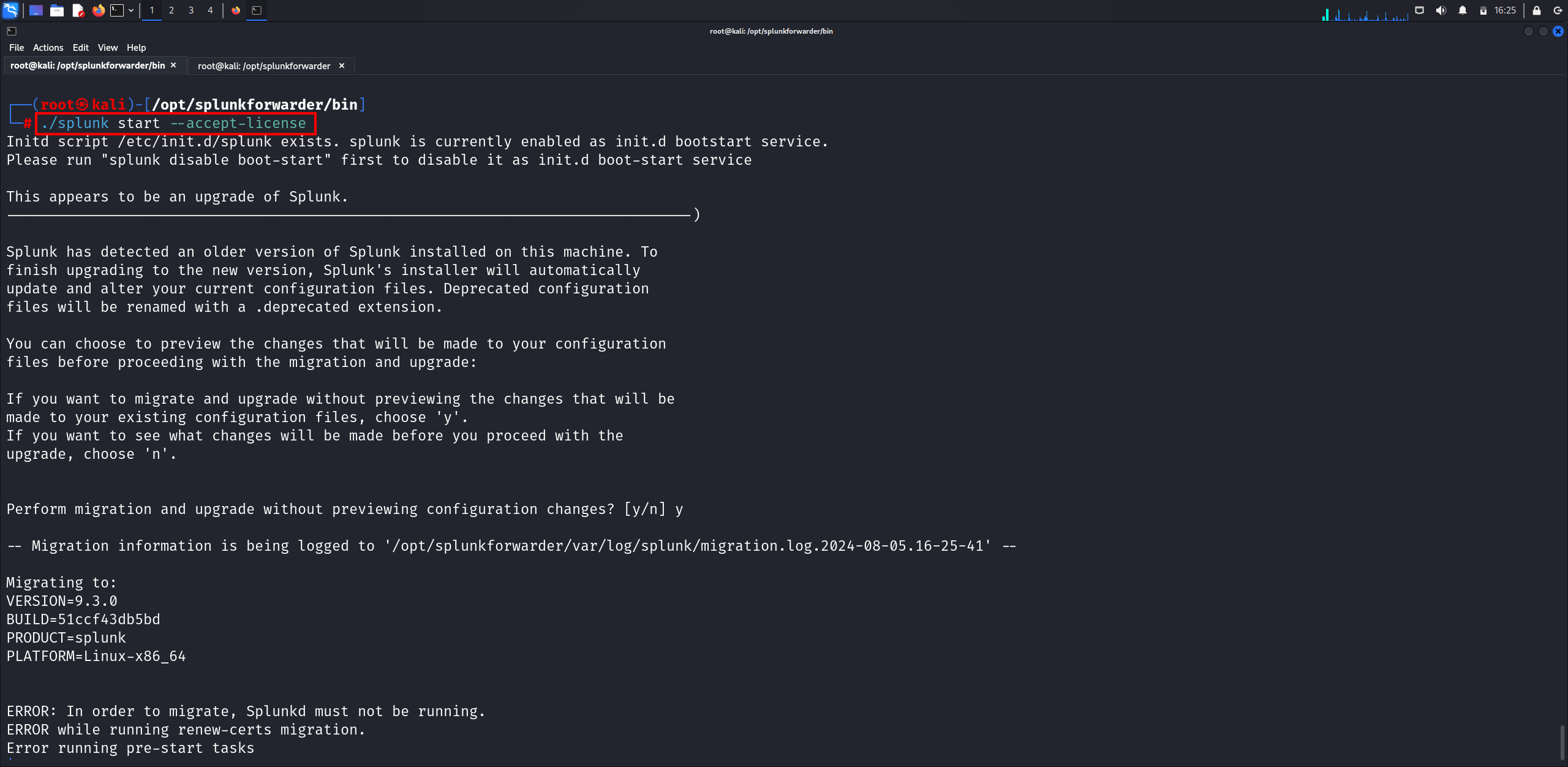Click the show desktop panel icon
The height and width of the screenshot is (767, 1568).
36,10
